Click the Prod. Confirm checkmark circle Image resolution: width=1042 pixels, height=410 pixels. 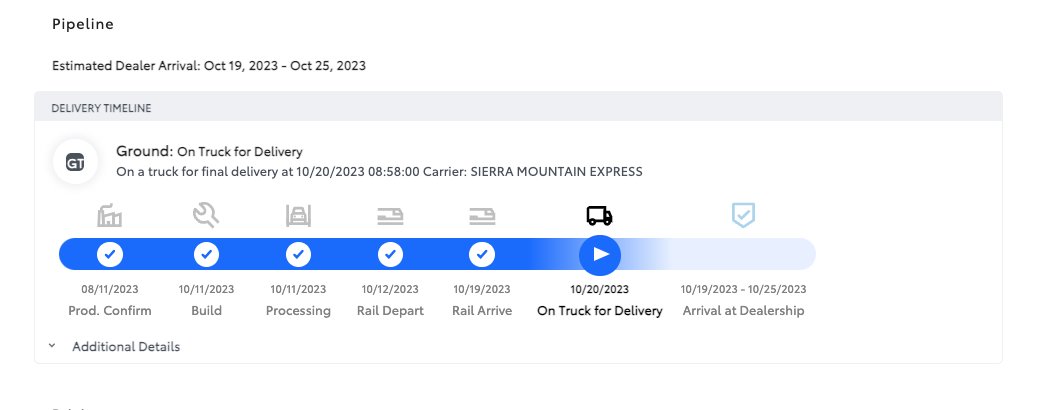point(110,255)
